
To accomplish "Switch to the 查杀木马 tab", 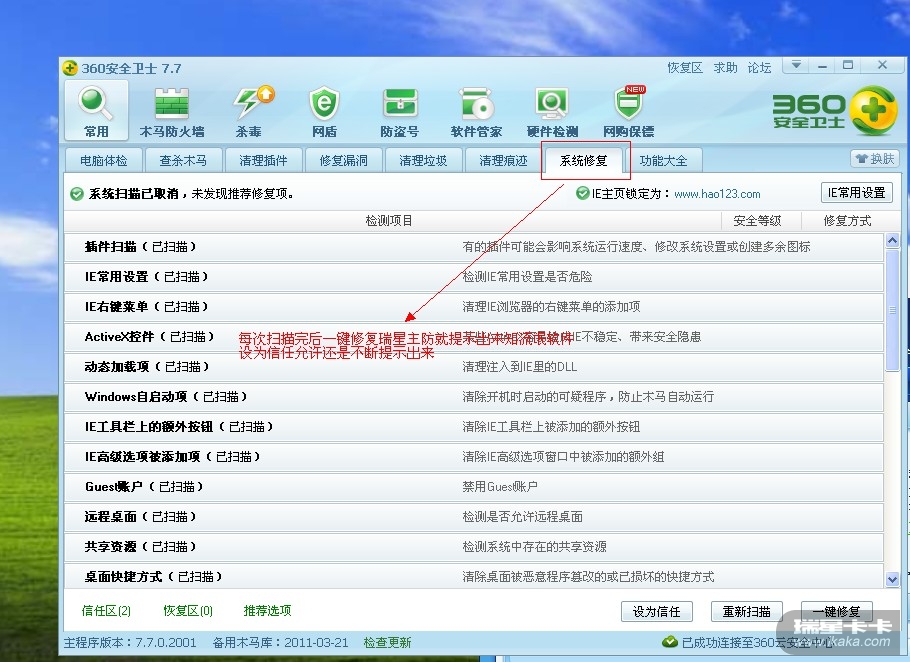I will [183, 160].
